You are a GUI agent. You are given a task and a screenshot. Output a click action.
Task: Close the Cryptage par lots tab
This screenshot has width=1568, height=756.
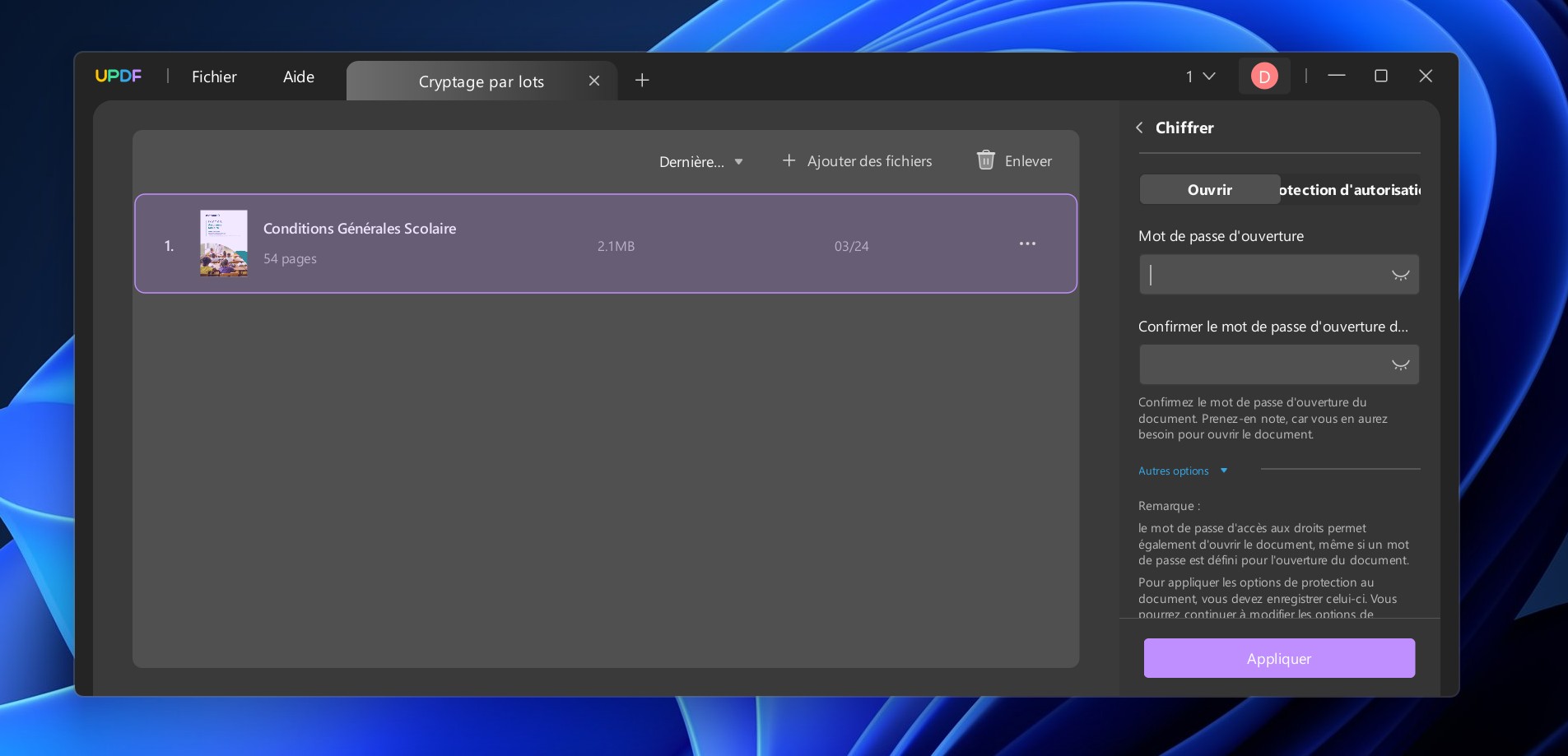coord(594,81)
